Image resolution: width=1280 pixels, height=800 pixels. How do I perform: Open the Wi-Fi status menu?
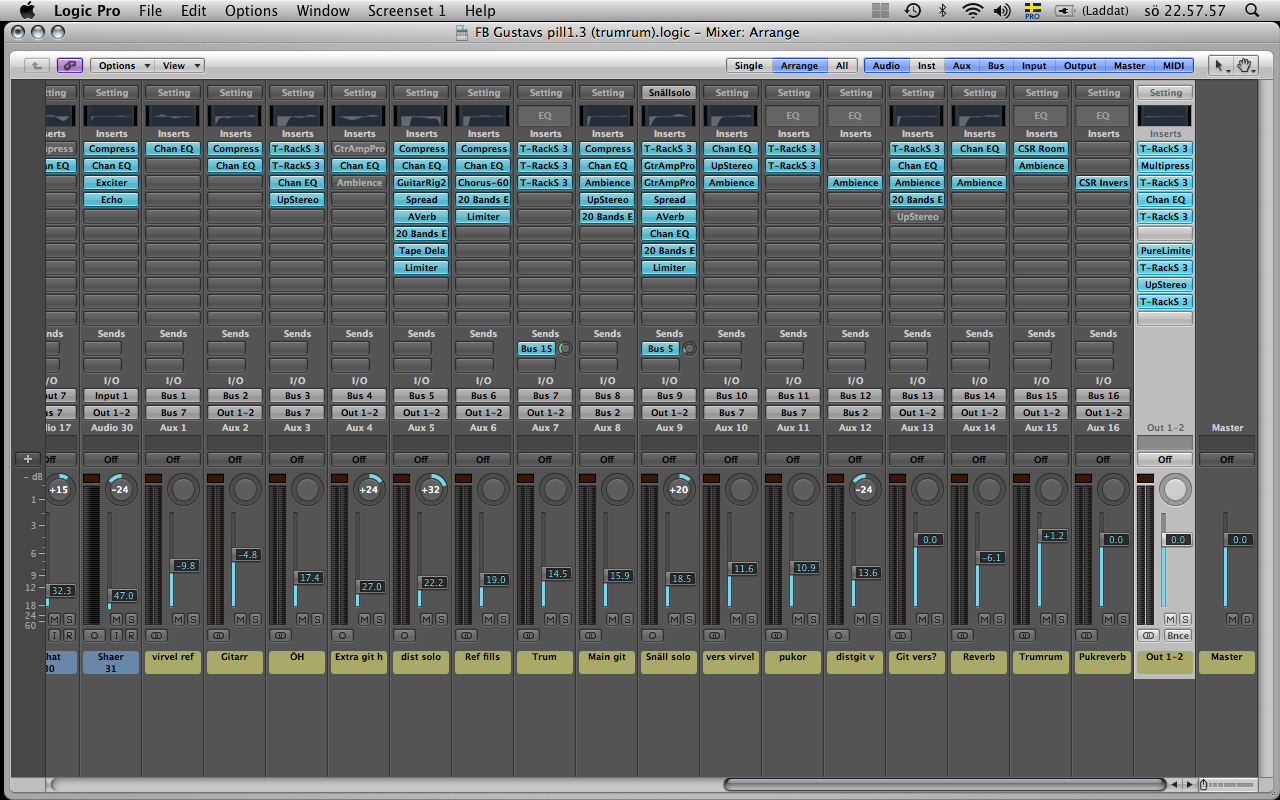pos(972,10)
